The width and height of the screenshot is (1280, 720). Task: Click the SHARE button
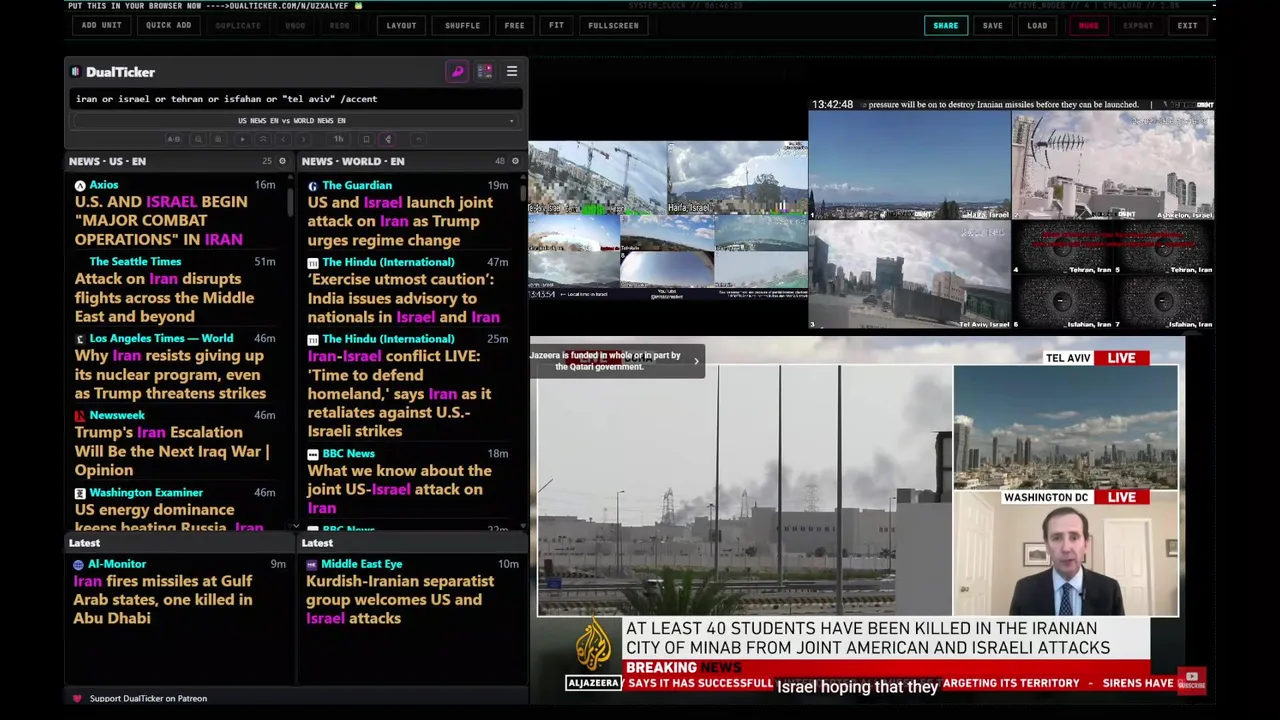(x=945, y=25)
